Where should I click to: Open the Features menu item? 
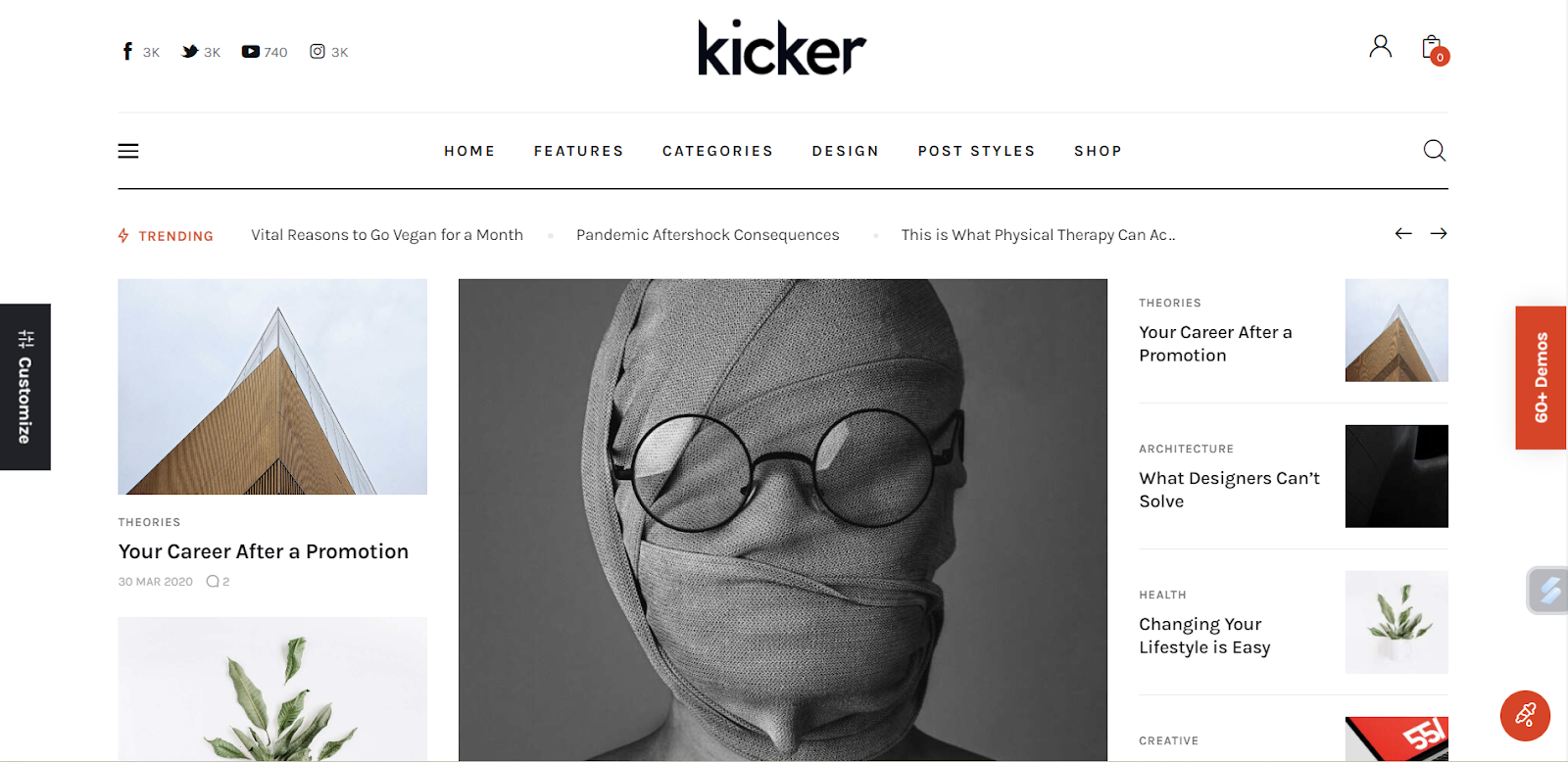click(x=578, y=151)
